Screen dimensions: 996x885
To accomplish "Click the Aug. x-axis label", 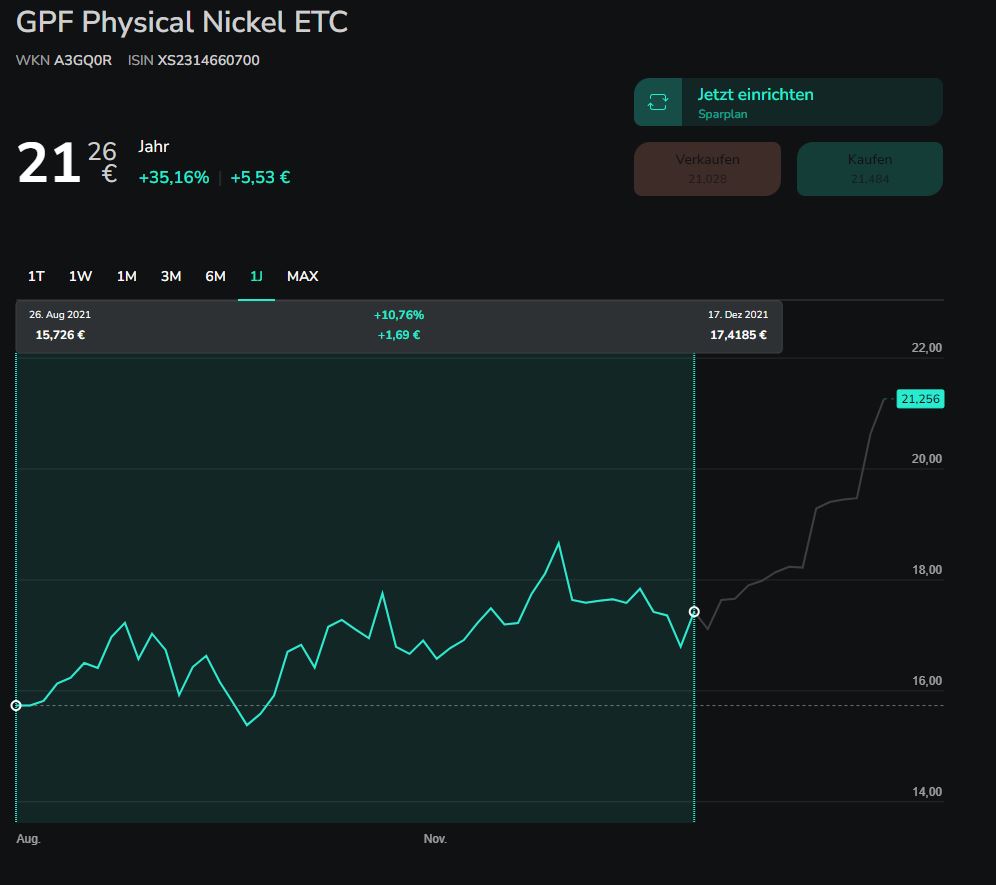I will [28, 839].
